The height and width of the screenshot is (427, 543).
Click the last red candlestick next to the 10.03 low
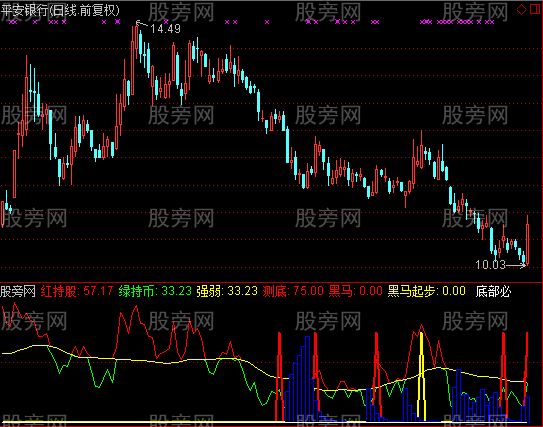(x=527, y=240)
